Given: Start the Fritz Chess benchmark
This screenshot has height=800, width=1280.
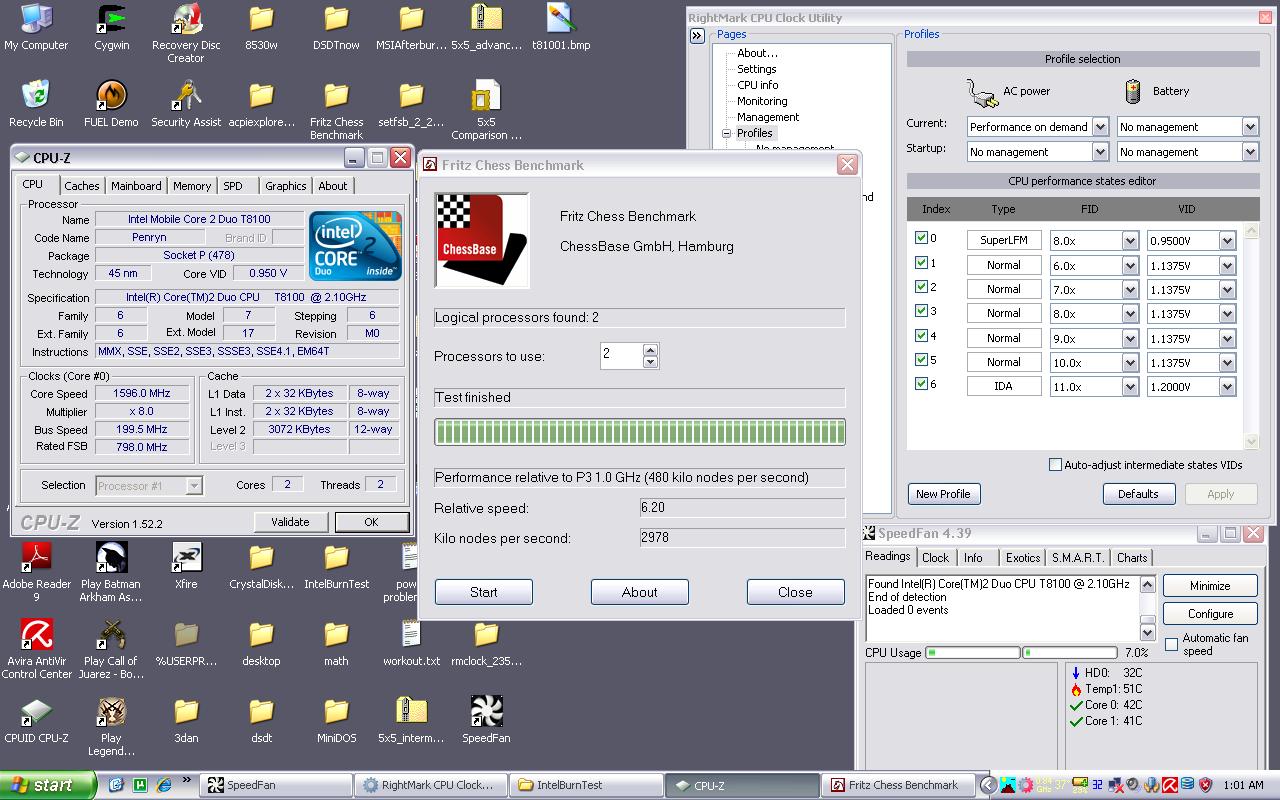Looking at the screenshot, I should pyautogui.click(x=484, y=592).
